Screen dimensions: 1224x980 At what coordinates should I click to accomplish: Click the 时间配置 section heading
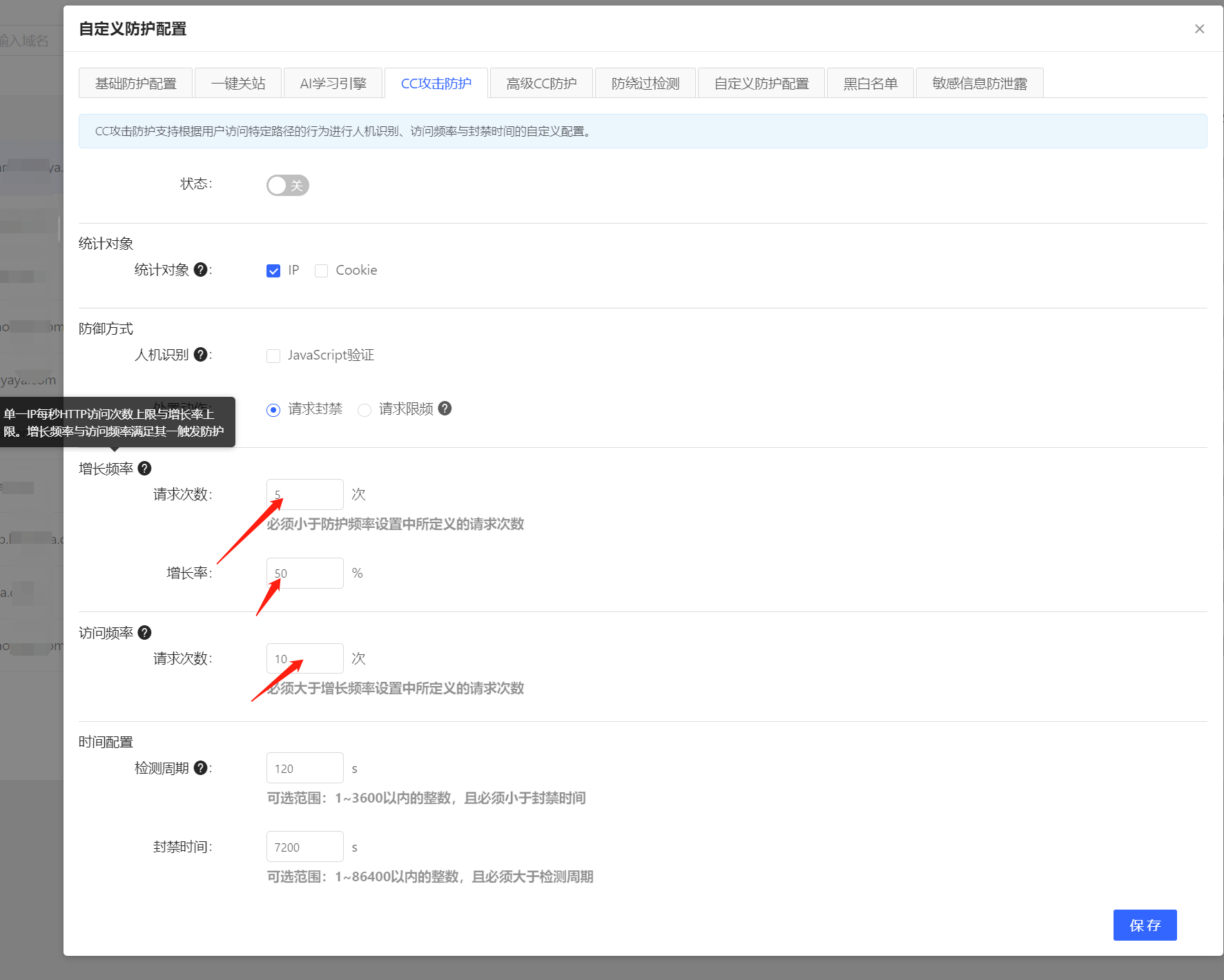[106, 742]
